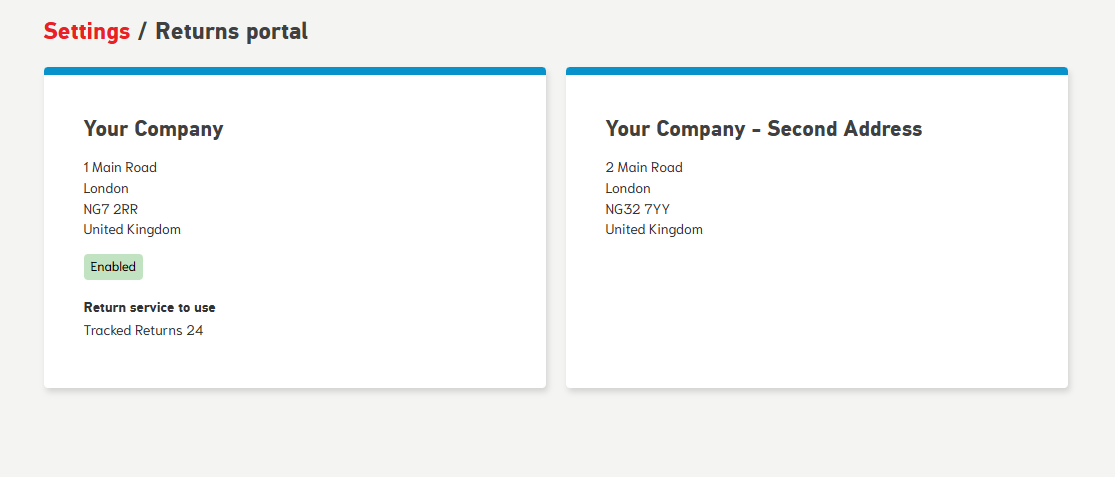The image size is (1115, 477).
Task: Click the Return service to use label
Action: tap(149, 307)
